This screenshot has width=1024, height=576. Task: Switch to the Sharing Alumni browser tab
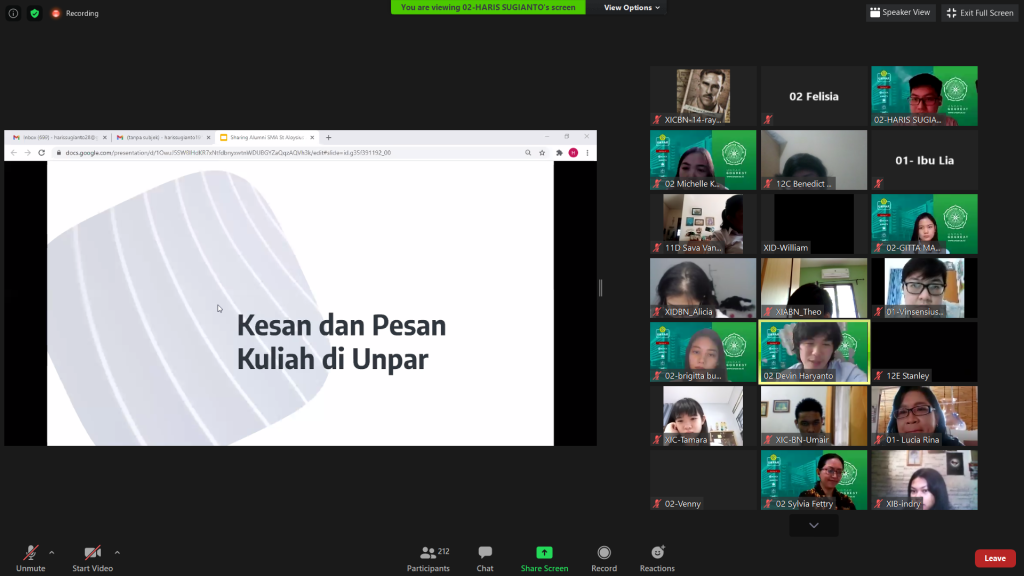pos(265,137)
